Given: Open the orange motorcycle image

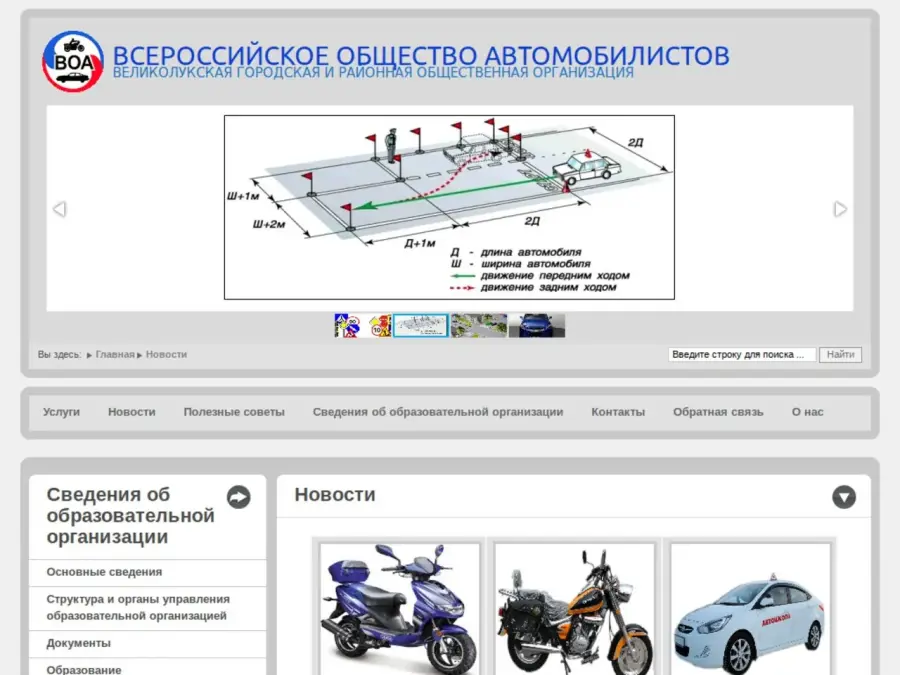Looking at the screenshot, I should click(575, 608).
